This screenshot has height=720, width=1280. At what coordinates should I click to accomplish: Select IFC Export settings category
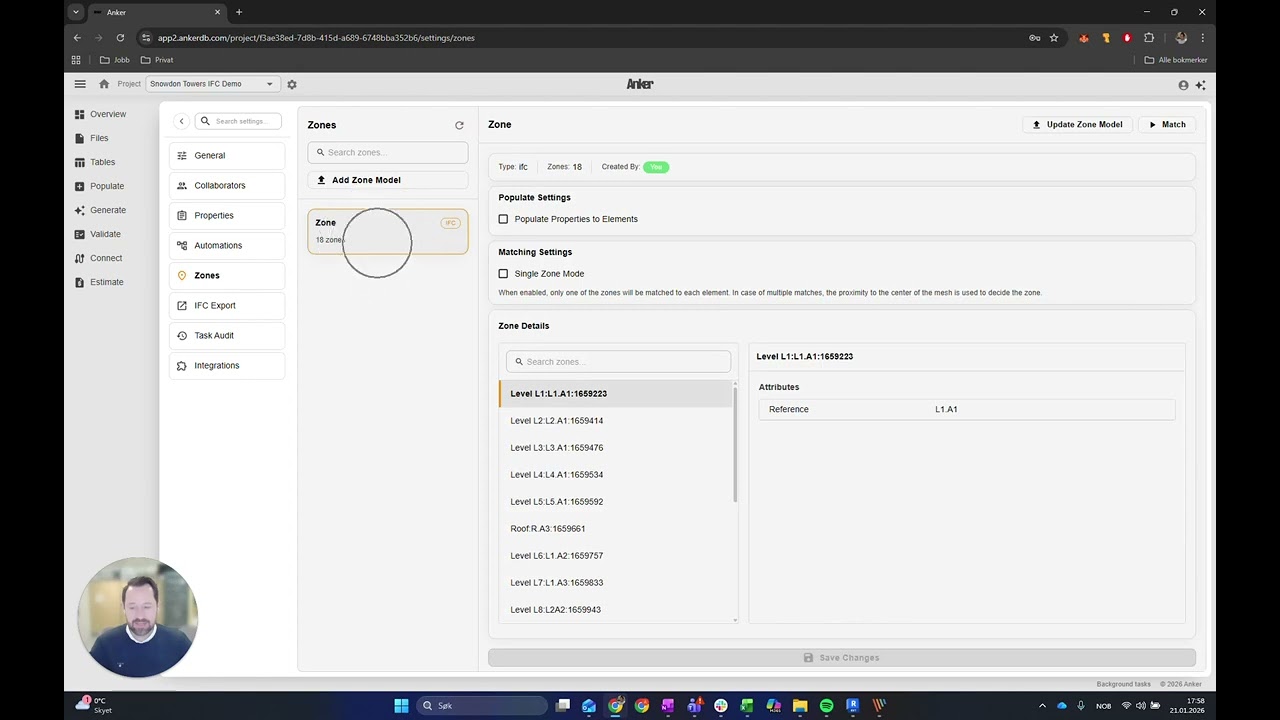(227, 305)
